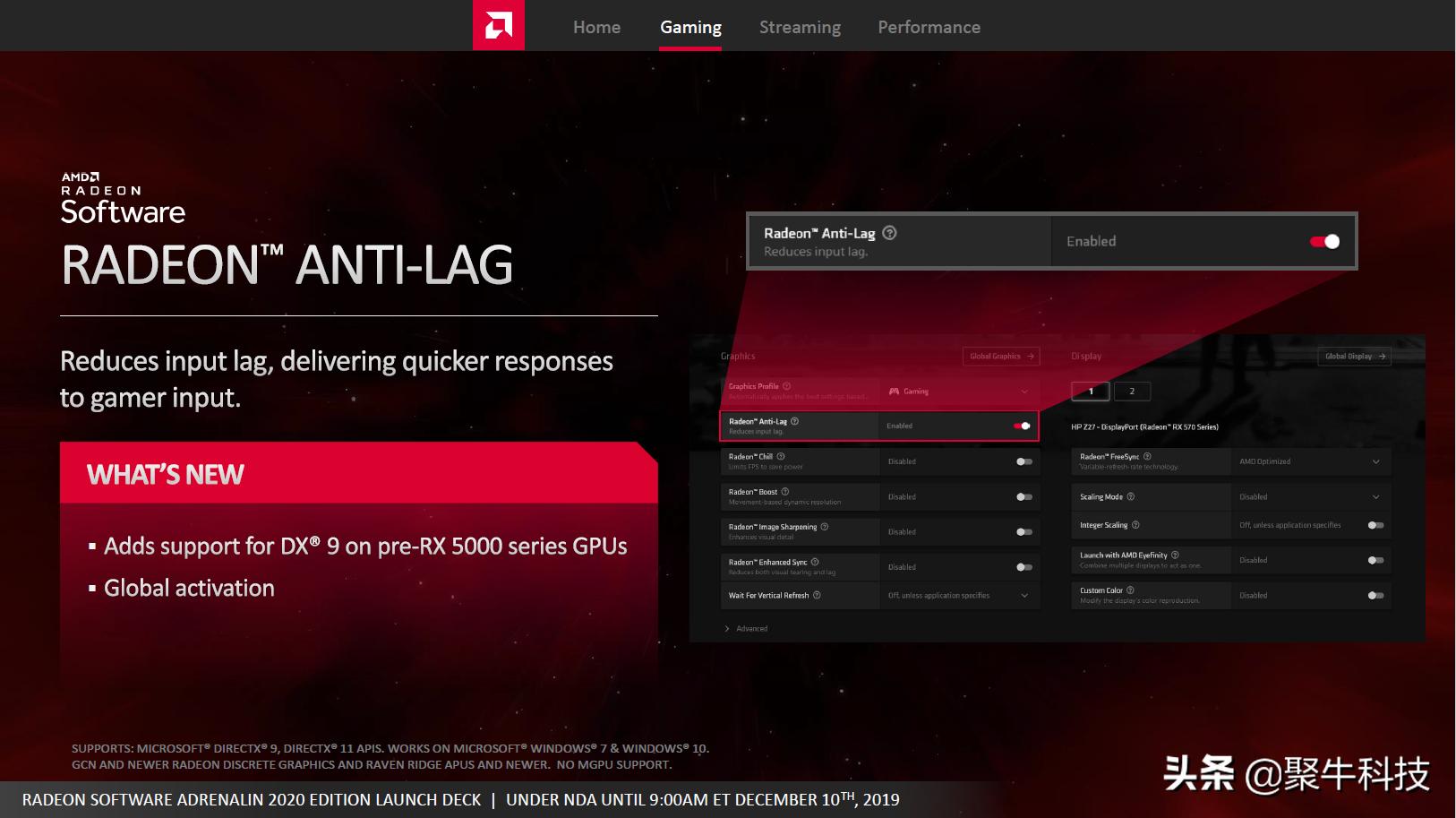The height and width of the screenshot is (818, 1456).
Task: Click the HP Z27 - DisplayPort display label
Action: [x=1144, y=426]
